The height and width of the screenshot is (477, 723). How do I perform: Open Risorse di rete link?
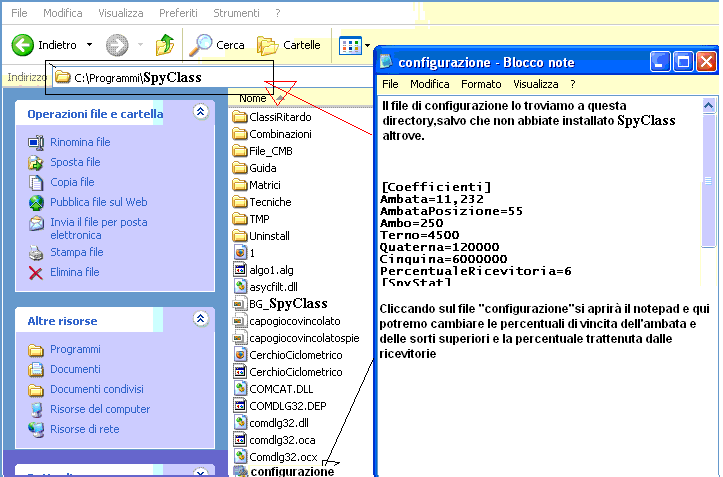click(84, 429)
